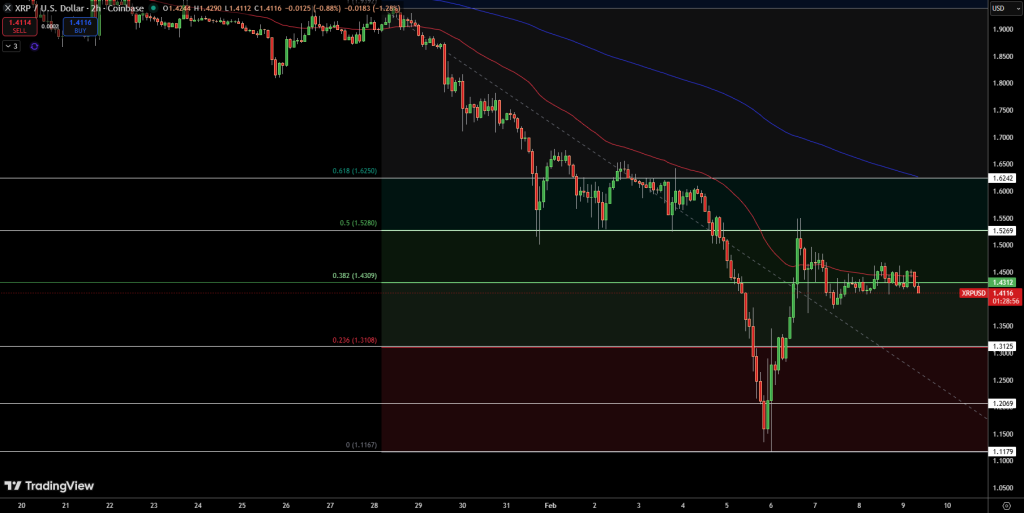This screenshot has width=1024, height=513.
Task: Select the 0 (1.1167) Fibonacci label
Action: click(x=361, y=445)
